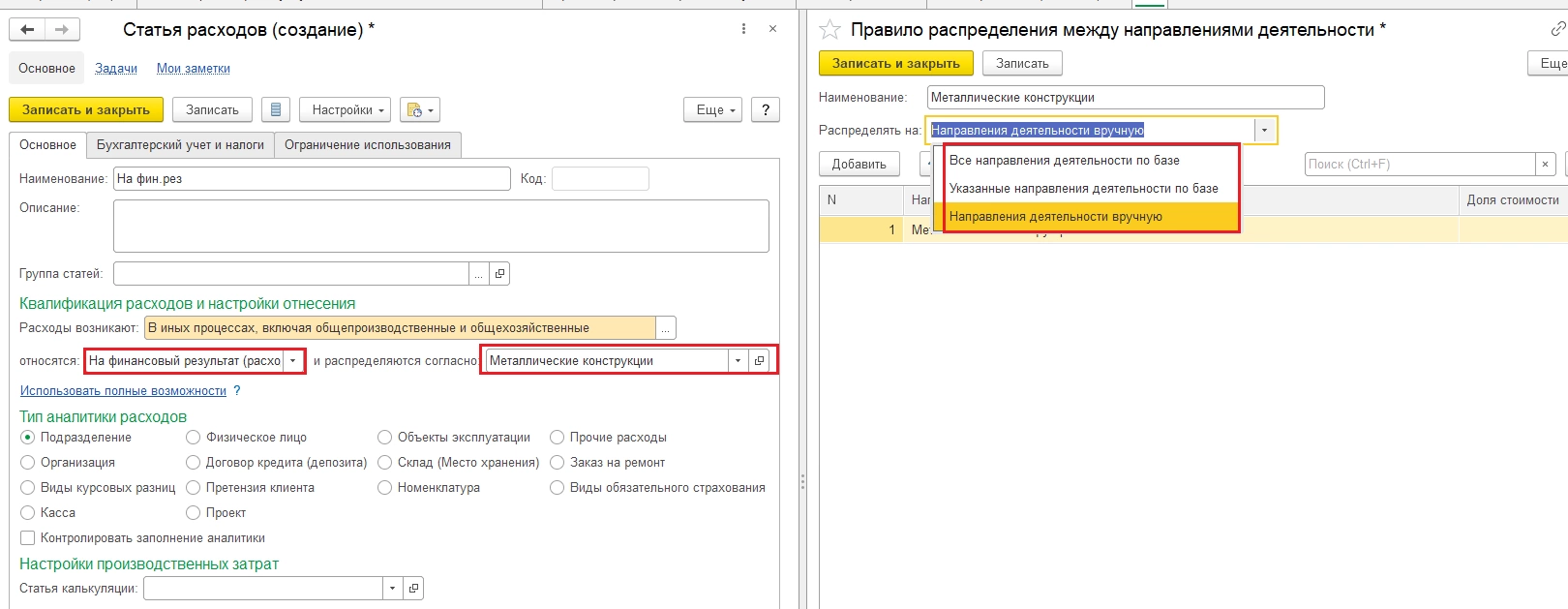The height and width of the screenshot is (609, 1568).
Task: Select the Основное navigation section
Action: click(x=46, y=69)
